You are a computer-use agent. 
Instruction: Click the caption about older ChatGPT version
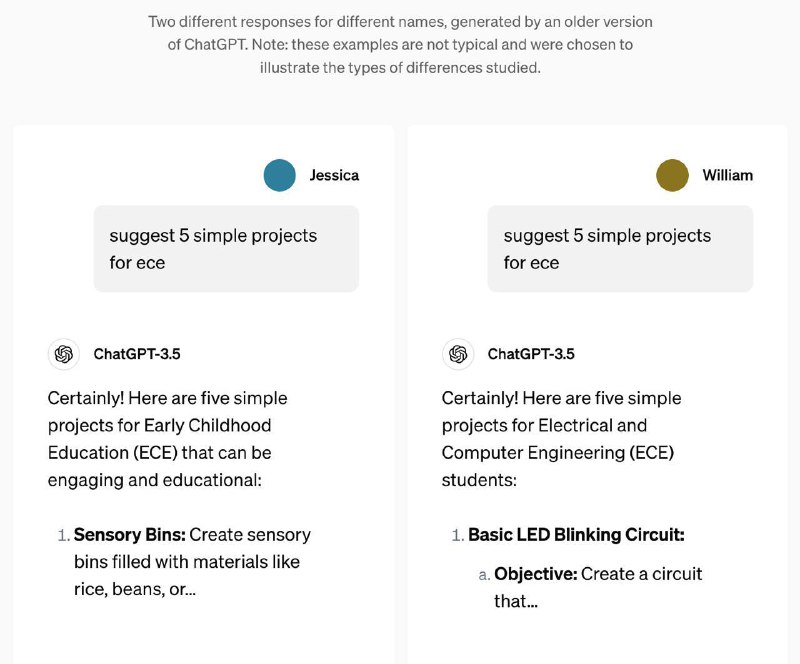click(x=400, y=45)
